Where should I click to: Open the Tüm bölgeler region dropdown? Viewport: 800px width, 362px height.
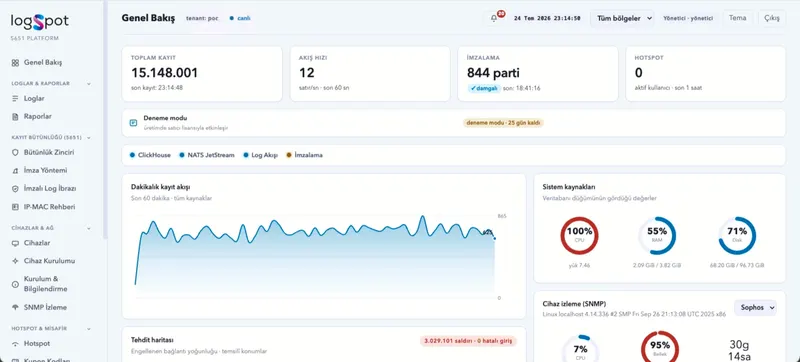pyautogui.click(x=622, y=18)
